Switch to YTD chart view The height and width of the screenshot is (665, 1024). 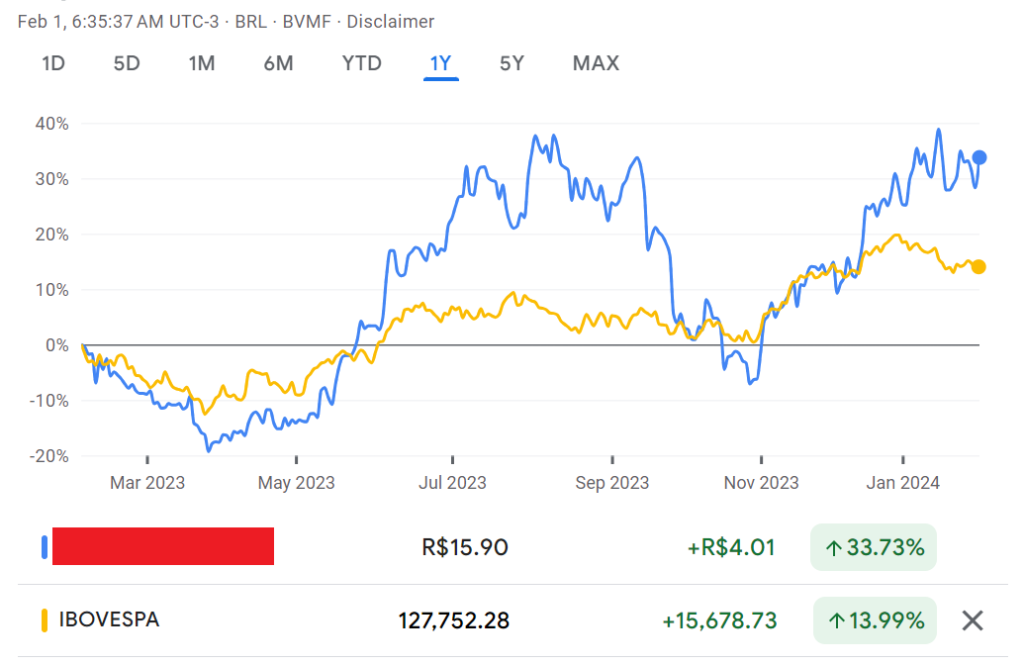click(361, 64)
